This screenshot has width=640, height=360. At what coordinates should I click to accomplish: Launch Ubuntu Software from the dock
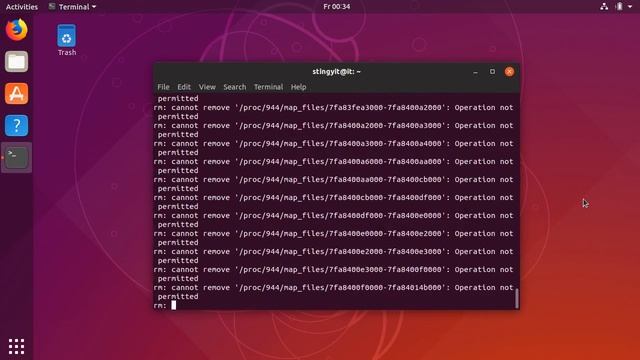click(x=16, y=93)
